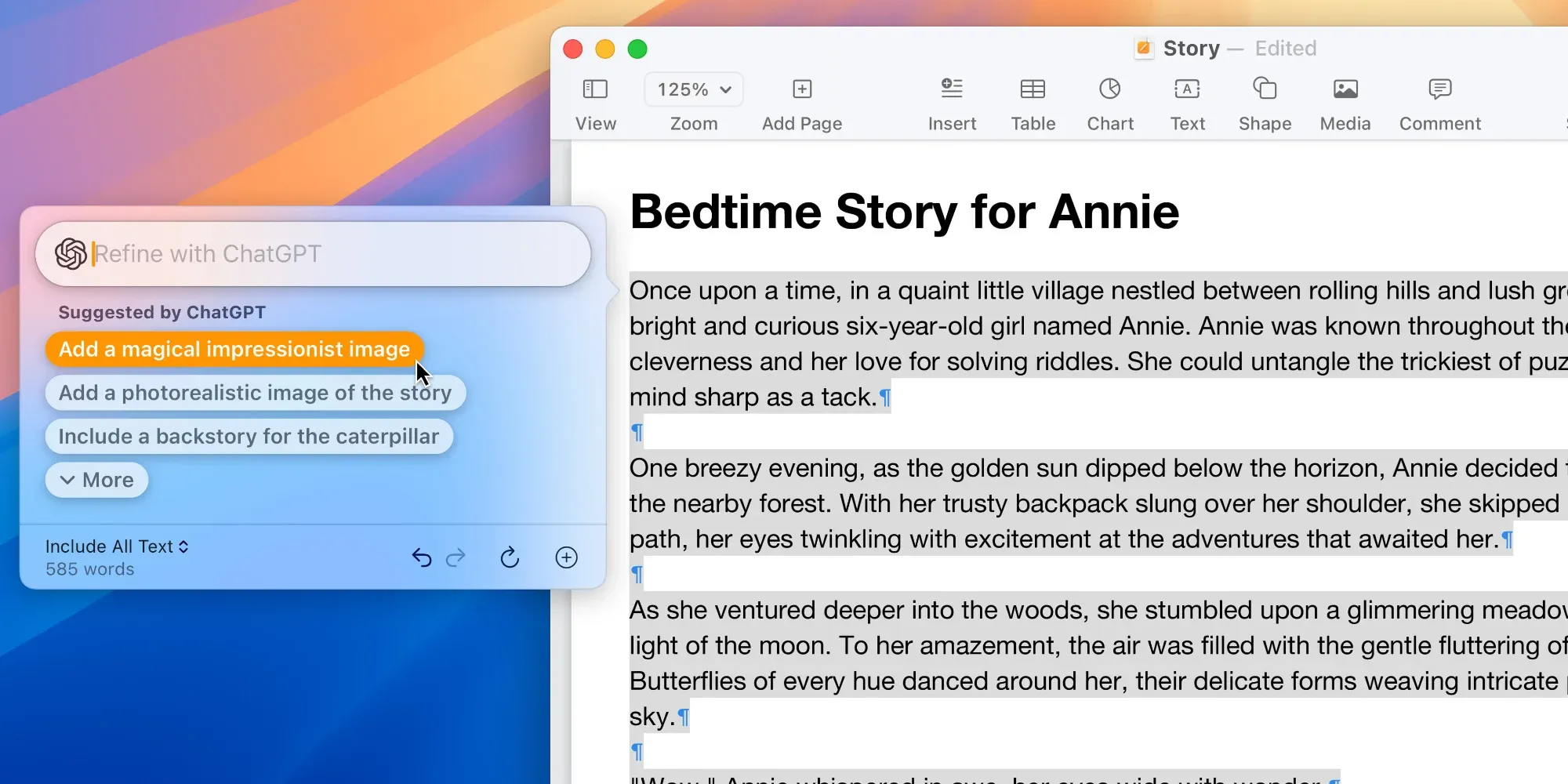Viewport: 1568px width, 784px height.
Task: Click the undo arrow in ChatGPT panel
Action: point(422,557)
